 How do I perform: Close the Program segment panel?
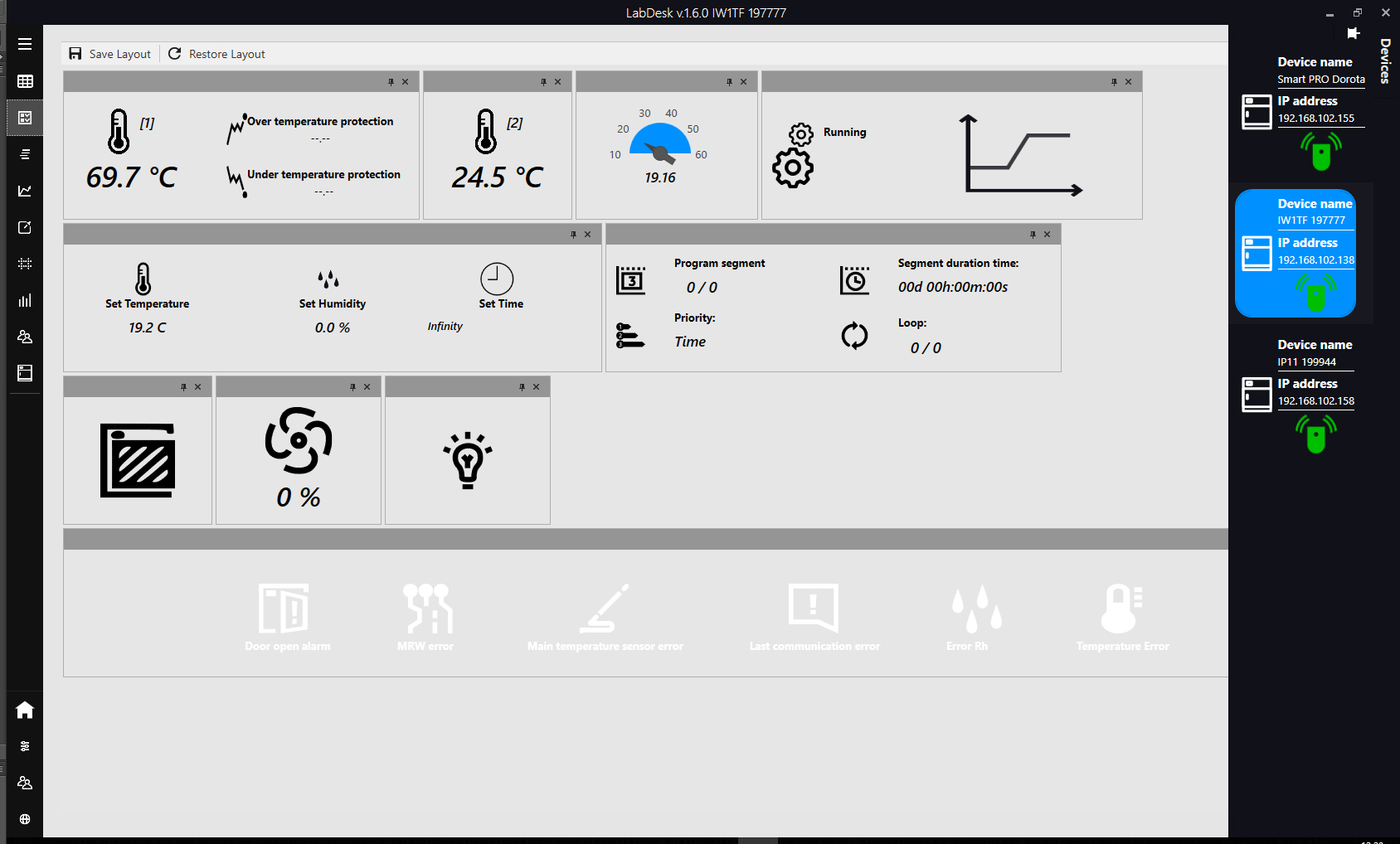1047,235
